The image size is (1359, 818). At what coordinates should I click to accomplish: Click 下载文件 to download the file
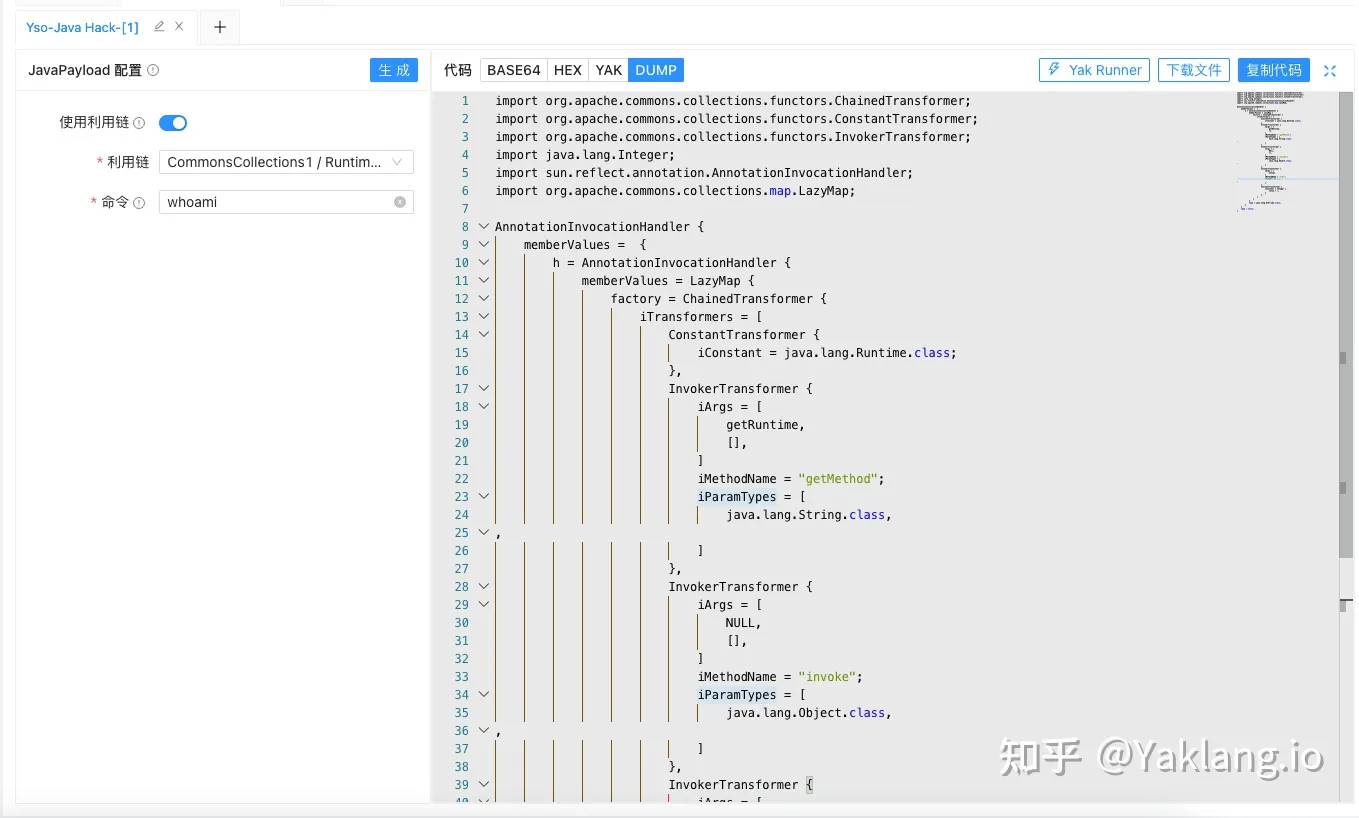pyautogui.click(x=1194, y=70)
